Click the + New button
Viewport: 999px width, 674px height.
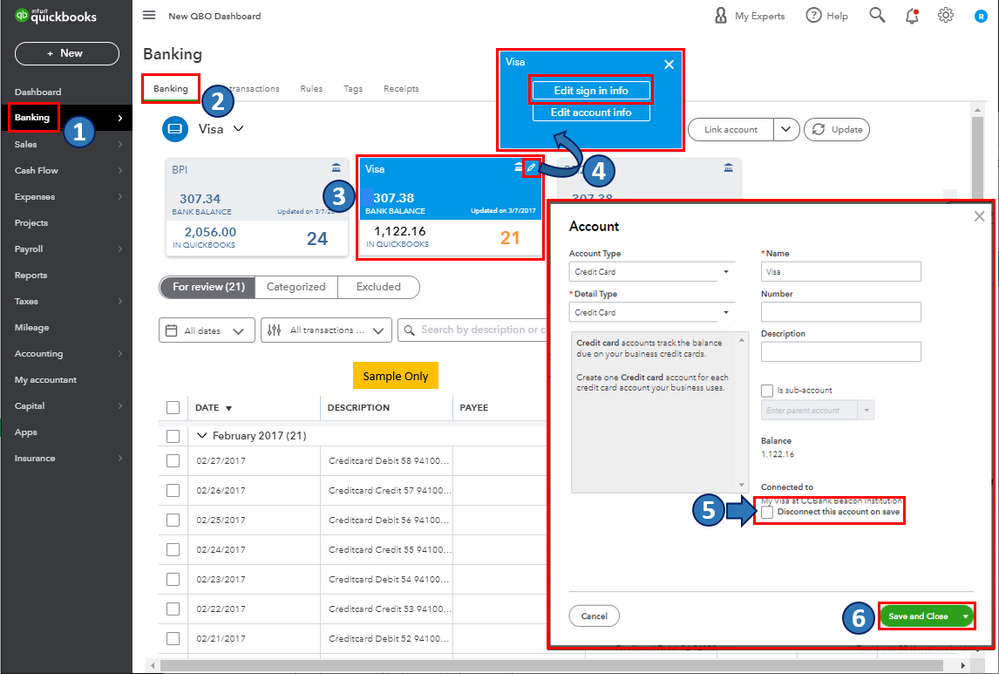(x=66, y=54)
